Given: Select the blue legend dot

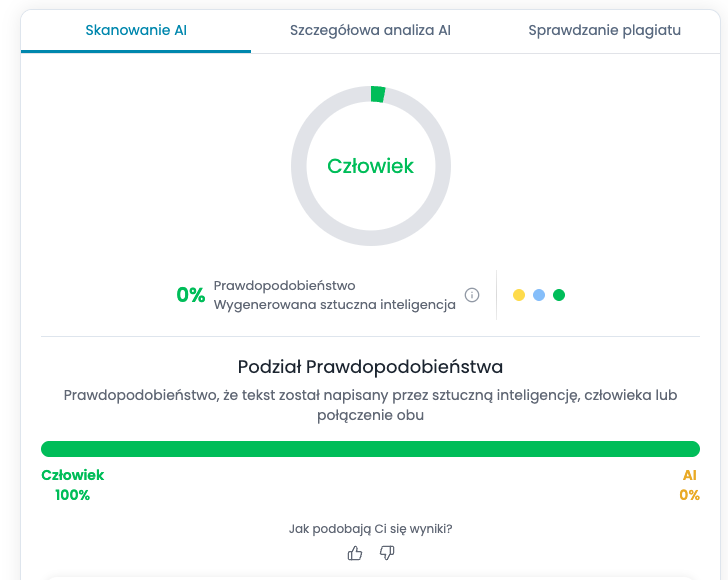Looking at the screenshot, I should point(539,295).
